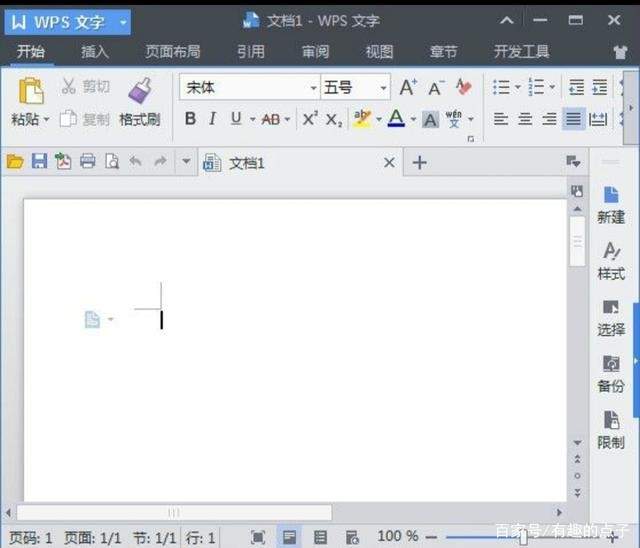Switch to 审阅 (Review) tab
Screen dimensions: 640x548
pyautogui.click(x=315, y=52)
